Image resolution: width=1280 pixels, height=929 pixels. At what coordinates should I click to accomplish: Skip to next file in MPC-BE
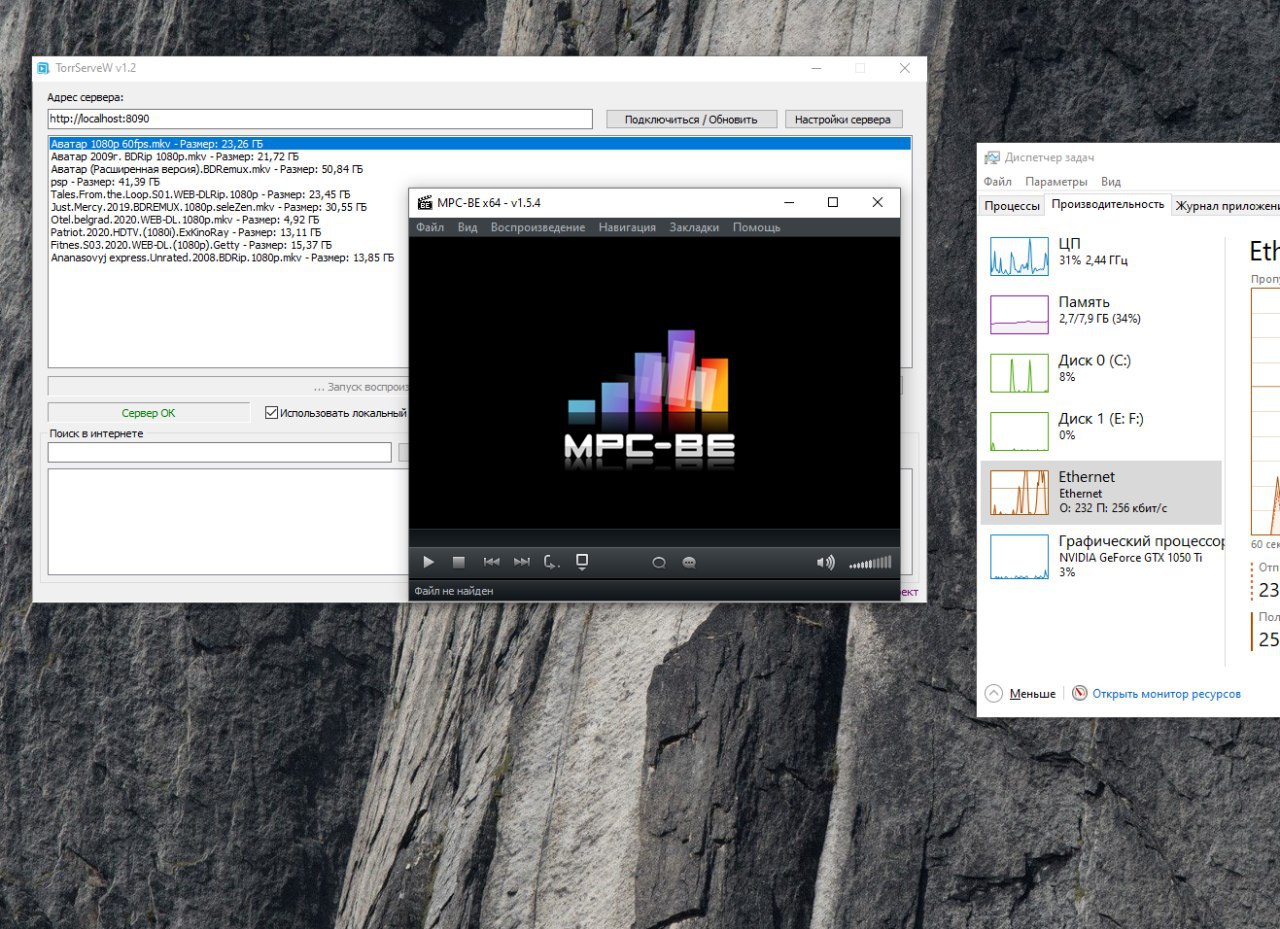[x=522, y=563]
